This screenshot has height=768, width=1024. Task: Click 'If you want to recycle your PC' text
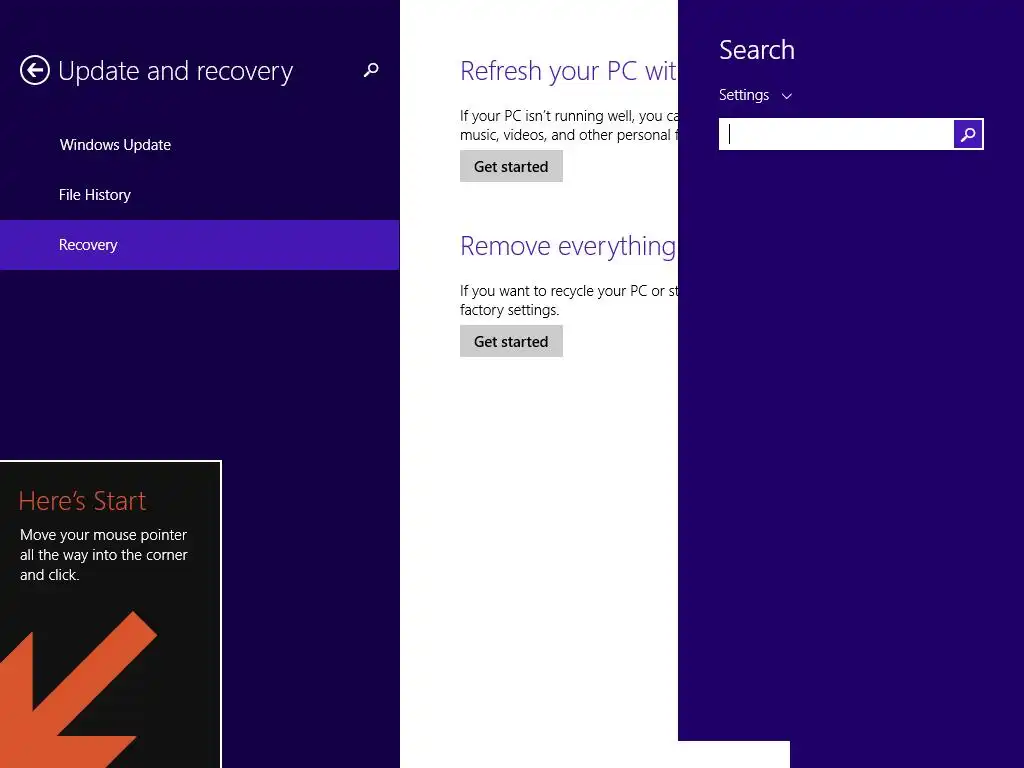[x=569, y=300]
